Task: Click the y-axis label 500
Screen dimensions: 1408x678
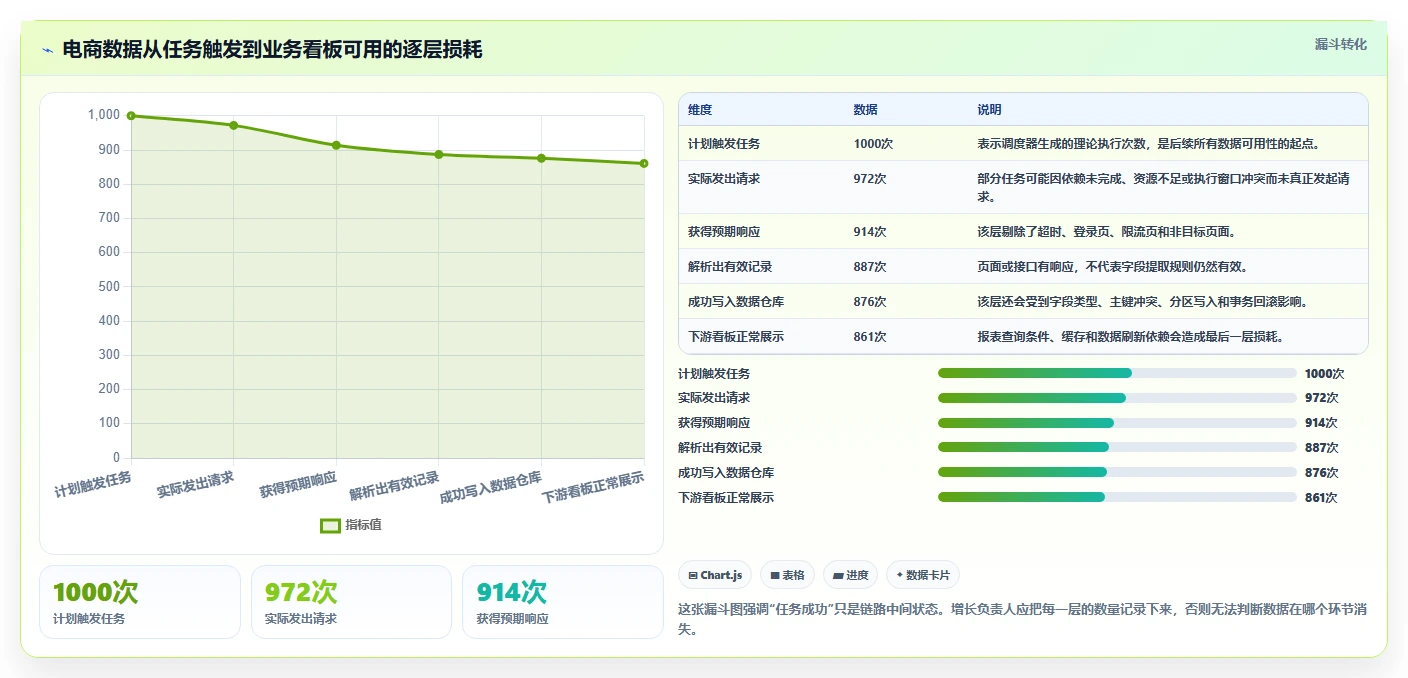Action: [109, 286]
